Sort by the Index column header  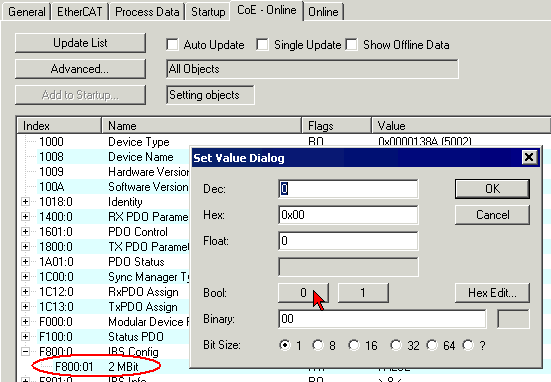click(x=59, y=126)
